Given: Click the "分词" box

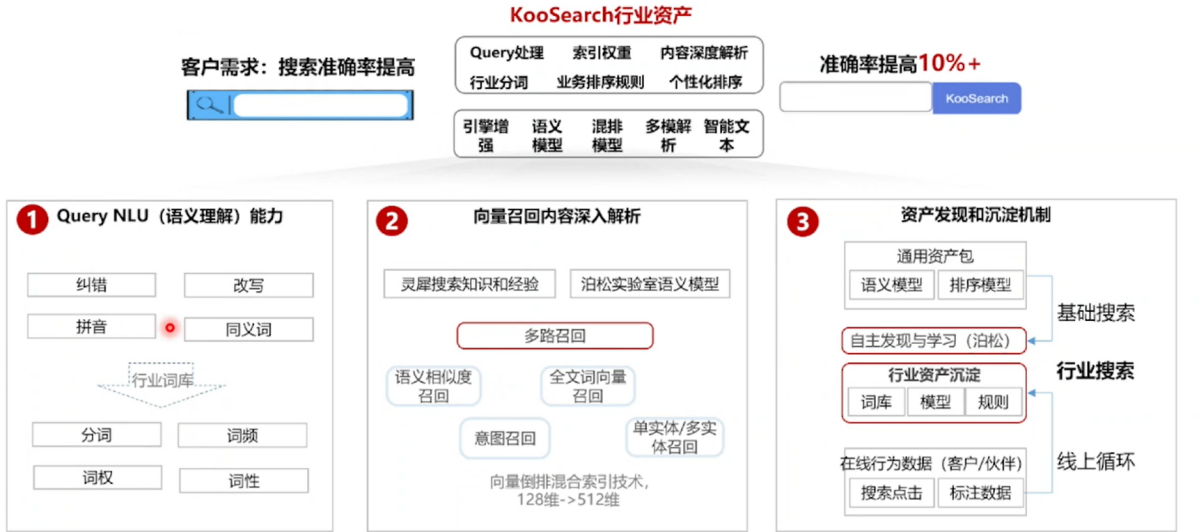Looking at the screenshot, I should tap(96, 435).
